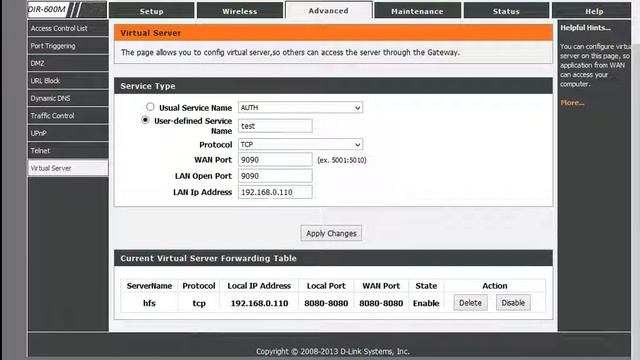Click the Apply Changes button
The height and width of the screenshot is (360, 640).
[331, 233]
